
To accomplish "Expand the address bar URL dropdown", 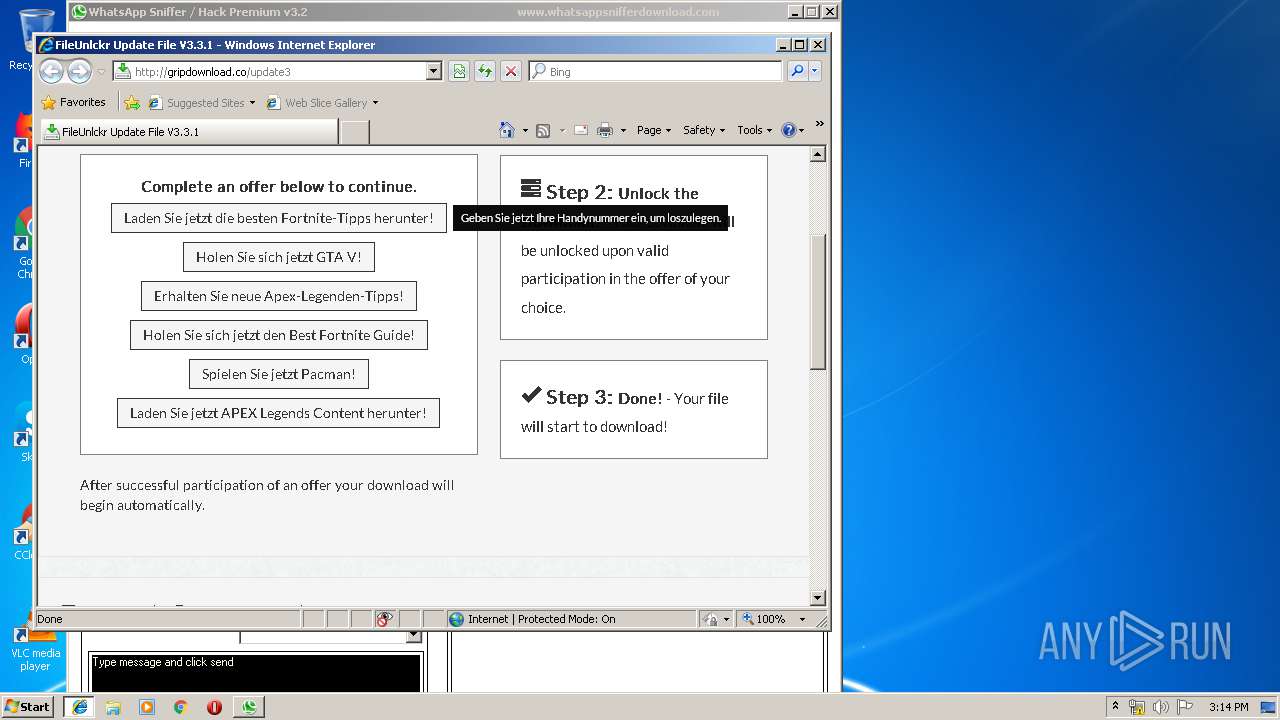I will (434, 71).
